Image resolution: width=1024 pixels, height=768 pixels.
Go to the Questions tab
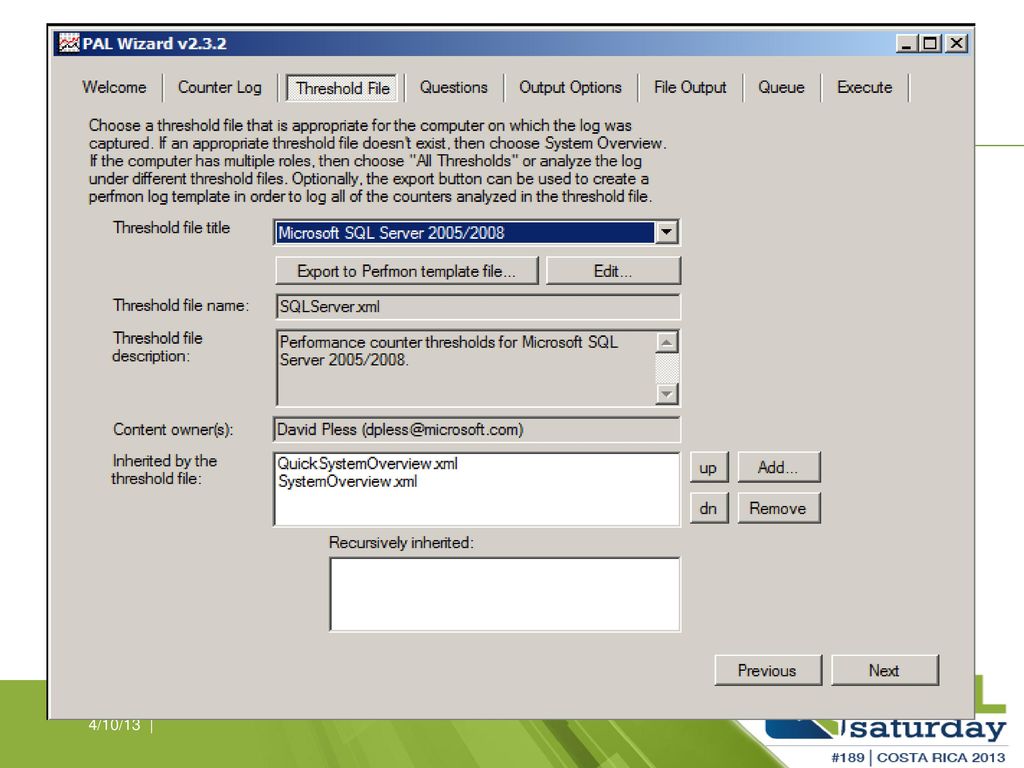click(x=453, y=88)
